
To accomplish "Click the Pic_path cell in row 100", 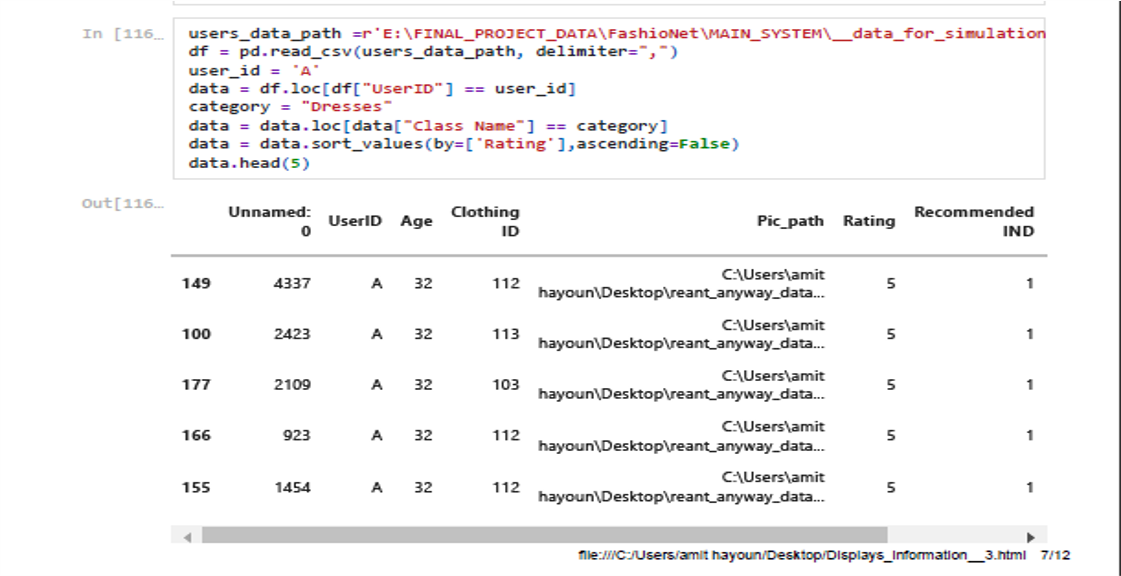I will click(681, 334).
